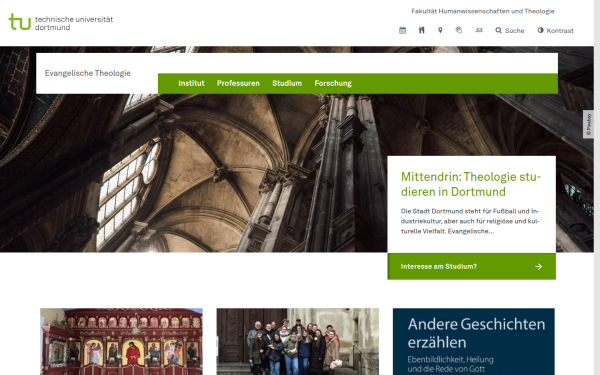
Task: Click arrow icon on Interesse am Studium button
Action: 538,266
